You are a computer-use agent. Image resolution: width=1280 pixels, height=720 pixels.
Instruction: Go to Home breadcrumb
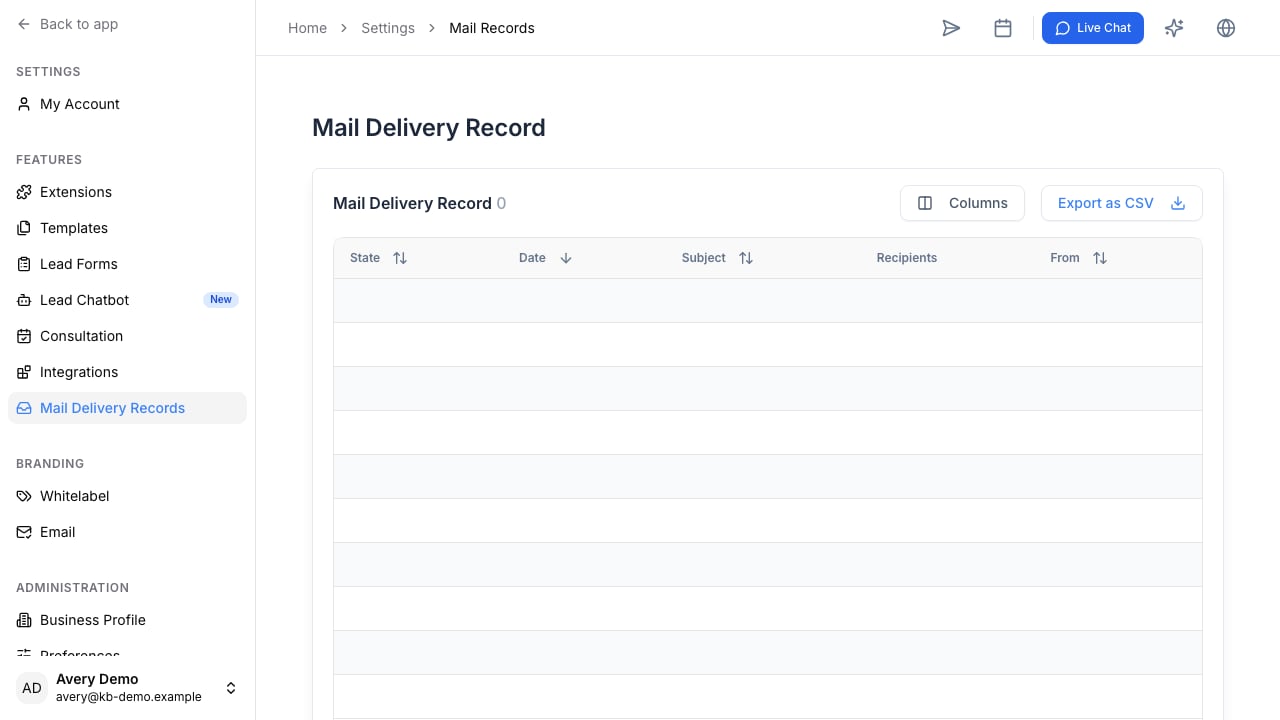(307, 28)
